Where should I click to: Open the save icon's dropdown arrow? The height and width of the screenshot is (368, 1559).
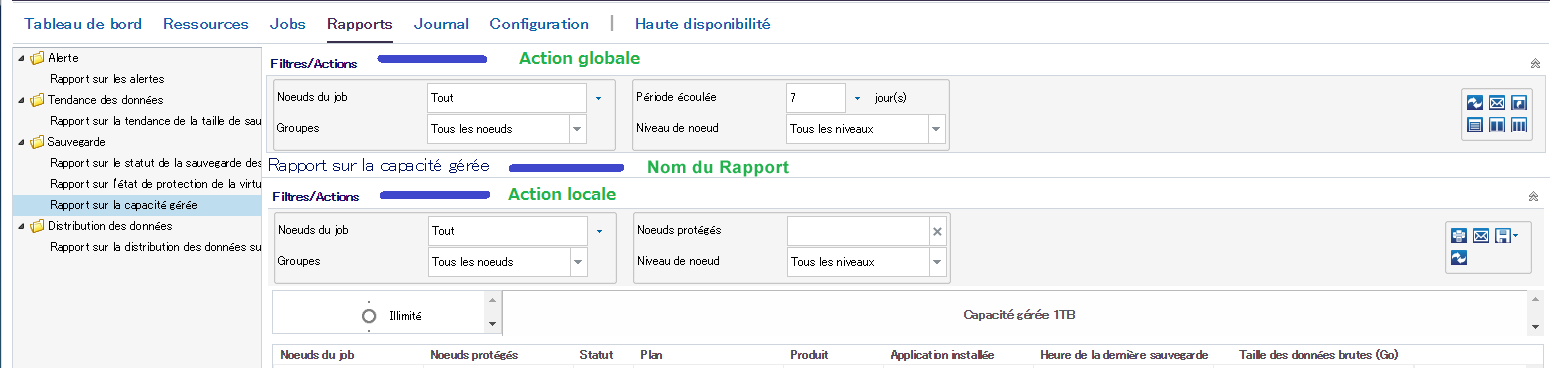pos(1515,236)
